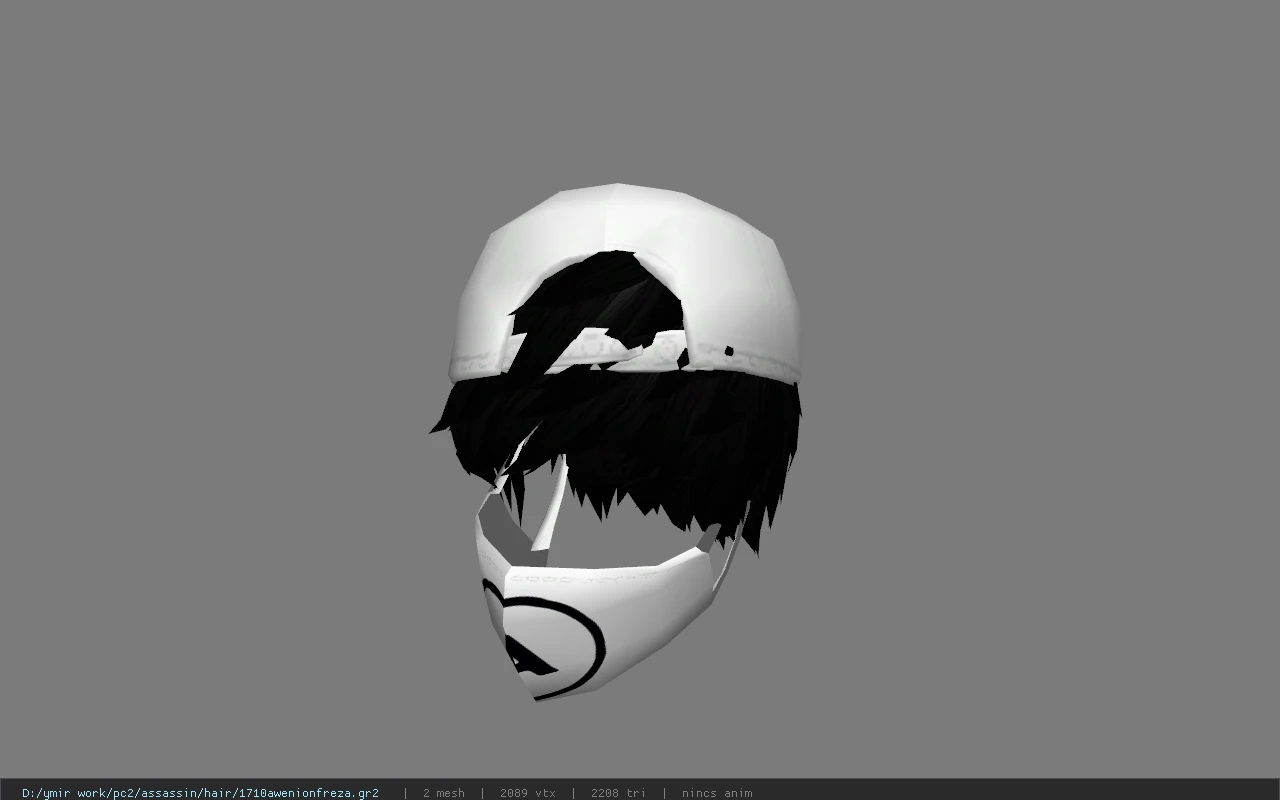Click the file path ending in 1710awenionfreza.gr2

coord(200,793)
